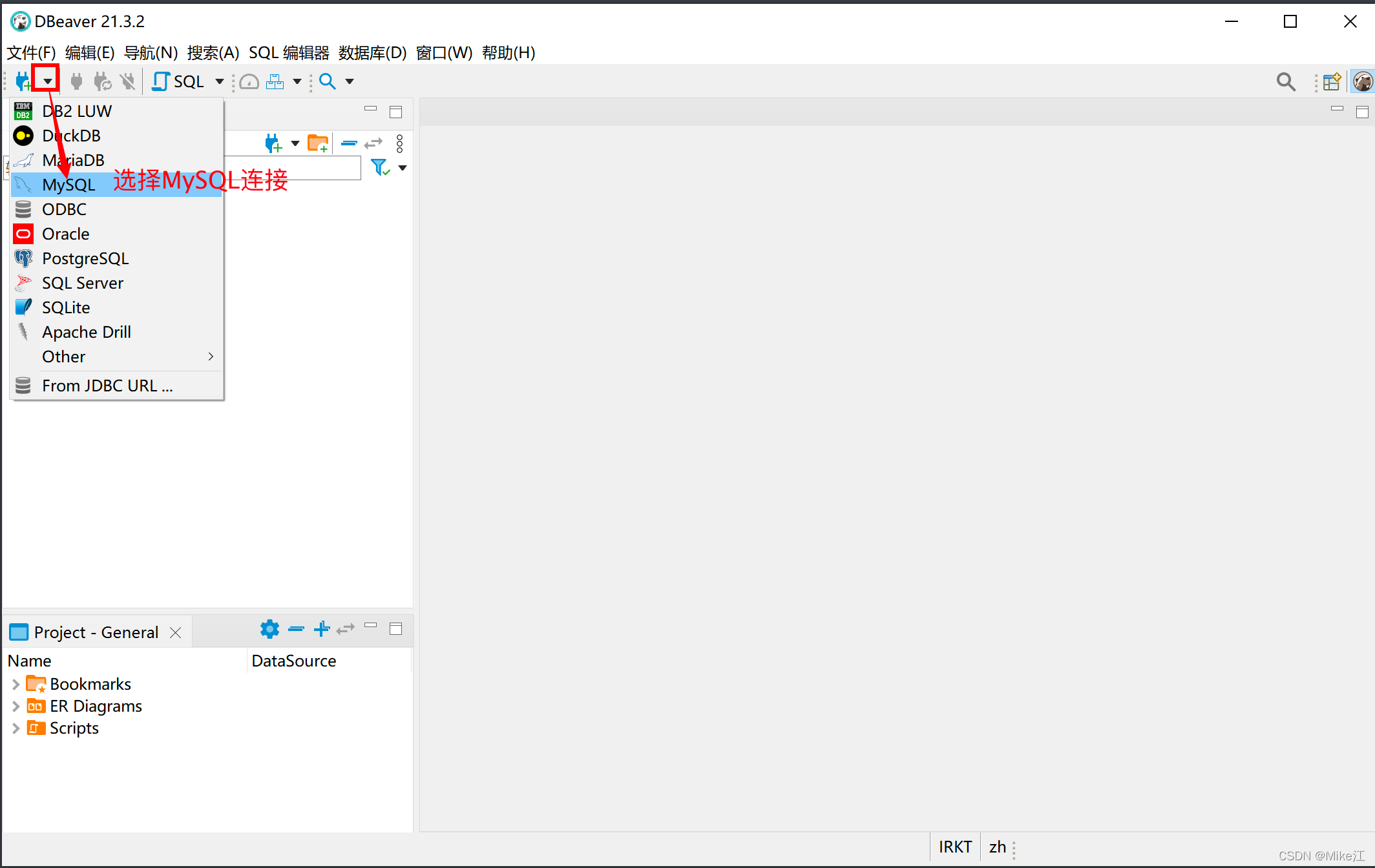Choose PostgreSQL from connection list

tap(116, 258)
